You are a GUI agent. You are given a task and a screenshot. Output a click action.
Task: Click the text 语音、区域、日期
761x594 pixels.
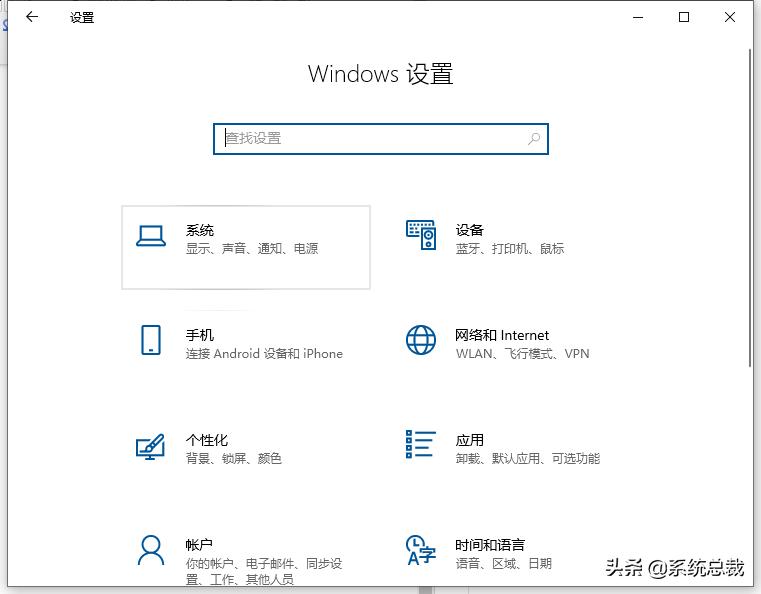(504, 563)
